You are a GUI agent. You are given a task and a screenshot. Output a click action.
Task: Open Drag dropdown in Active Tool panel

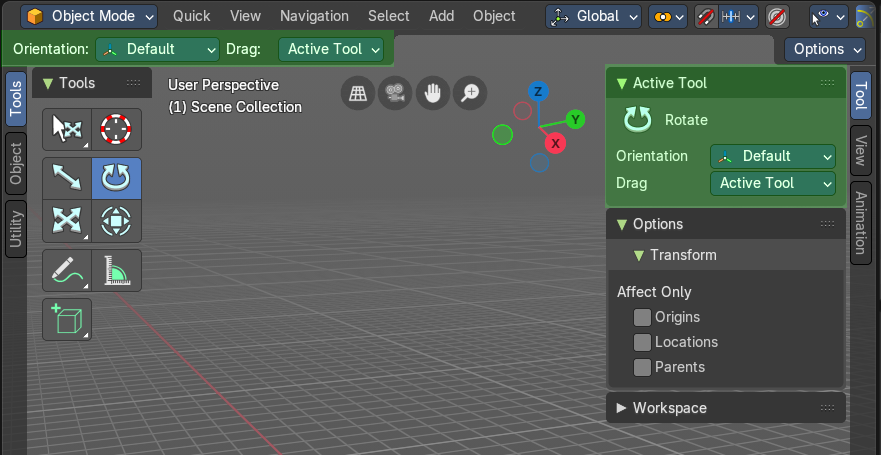pyautogui.click(x=773, y=183)
